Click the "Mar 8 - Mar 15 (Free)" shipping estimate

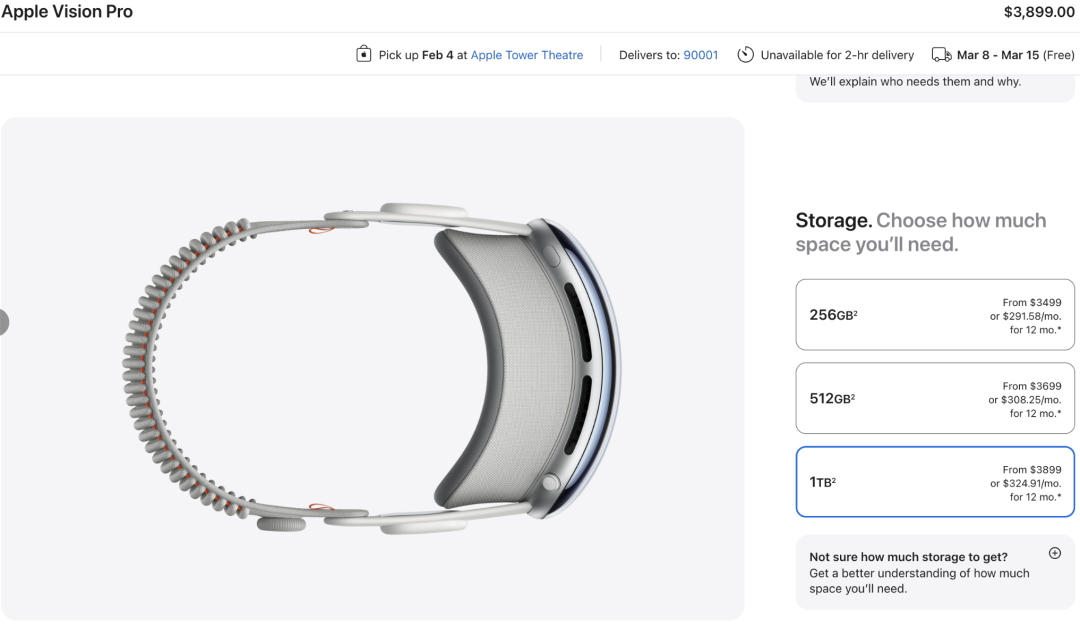point(1015,55)
